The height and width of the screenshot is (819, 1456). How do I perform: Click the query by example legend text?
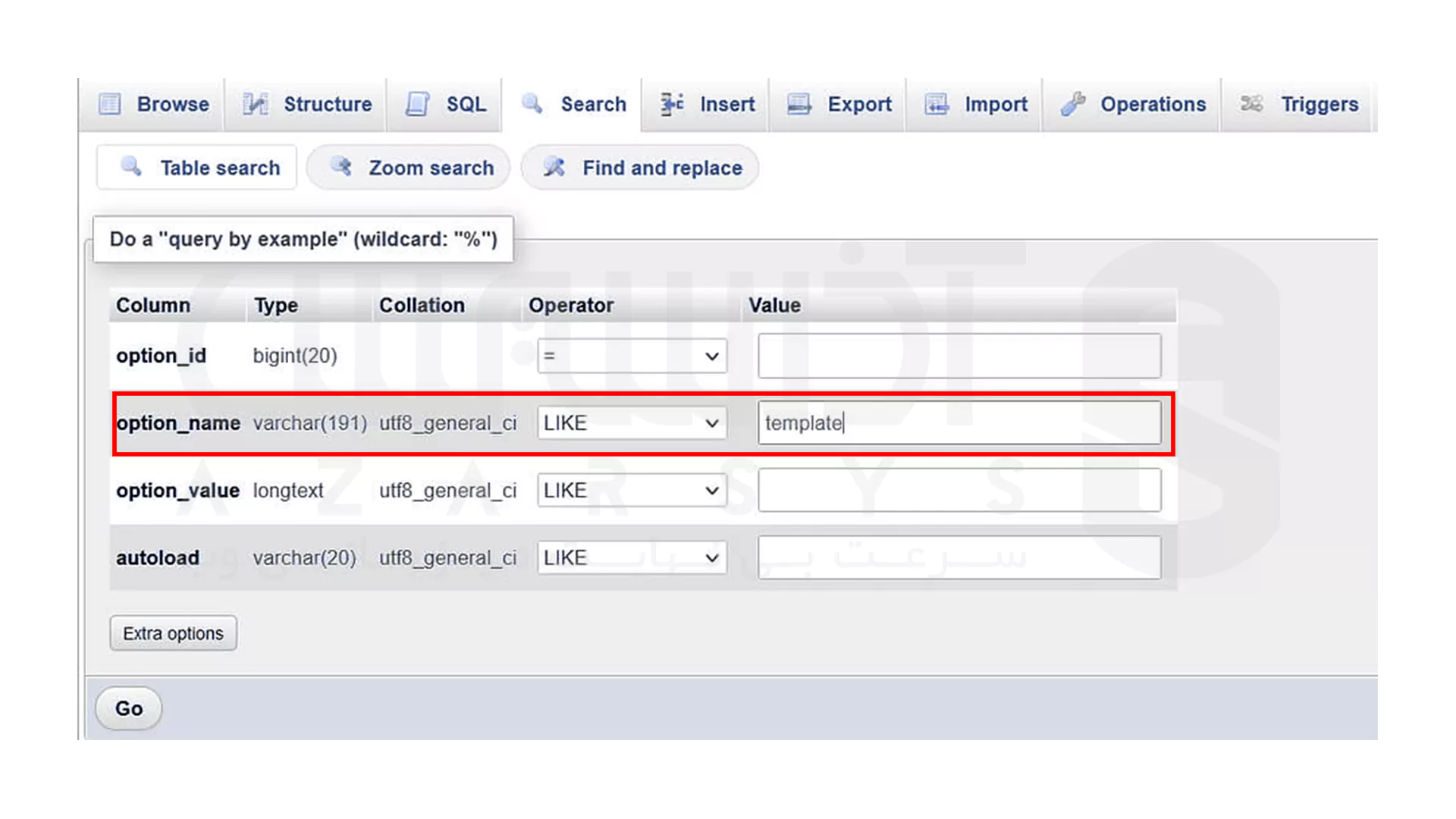click(x=303, y=239)
